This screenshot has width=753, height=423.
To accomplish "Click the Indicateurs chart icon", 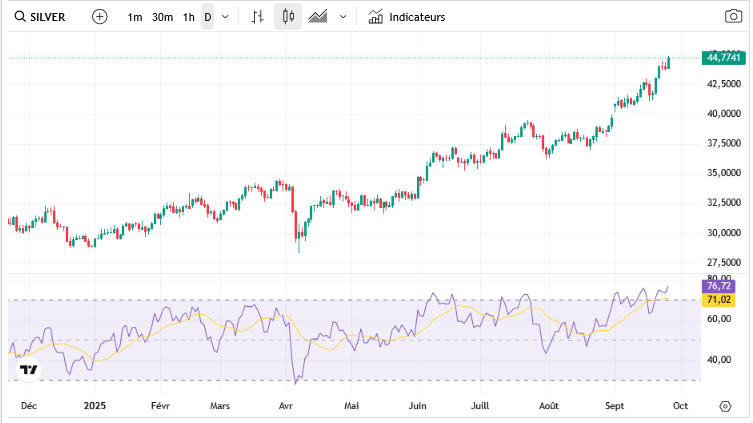I will click(375, 17).
